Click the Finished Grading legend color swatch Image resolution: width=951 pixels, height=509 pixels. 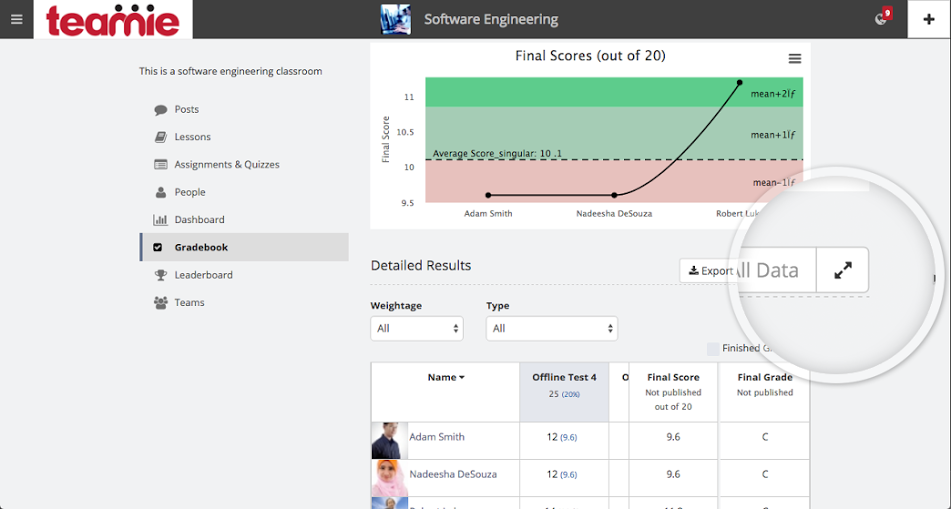pyautogui.click(x=713, y=348)
